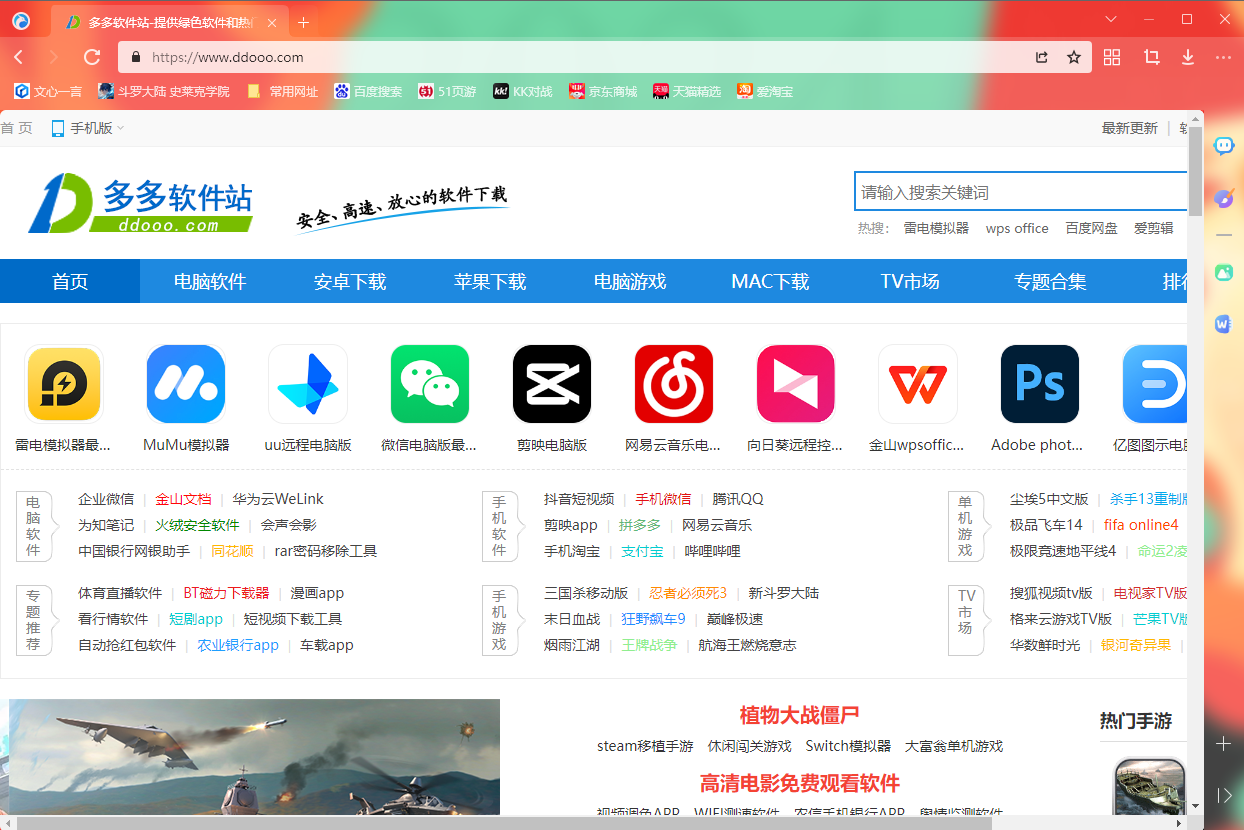Open the 王牌战争 link
Screen dimensions: 1244x830
pyautogui.click(x=649, y=645)
